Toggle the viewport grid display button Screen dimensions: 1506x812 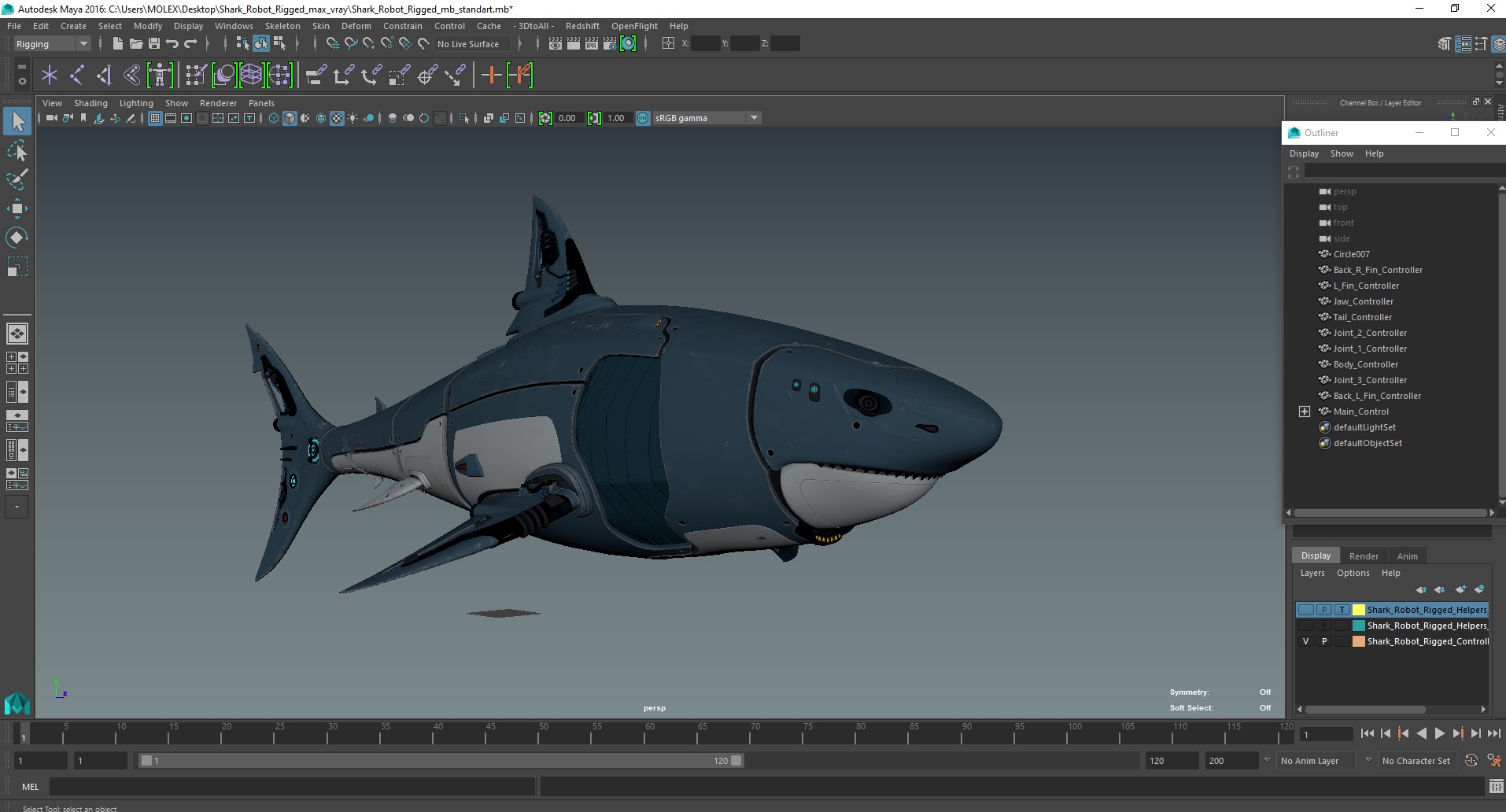(x=155, y=118)
